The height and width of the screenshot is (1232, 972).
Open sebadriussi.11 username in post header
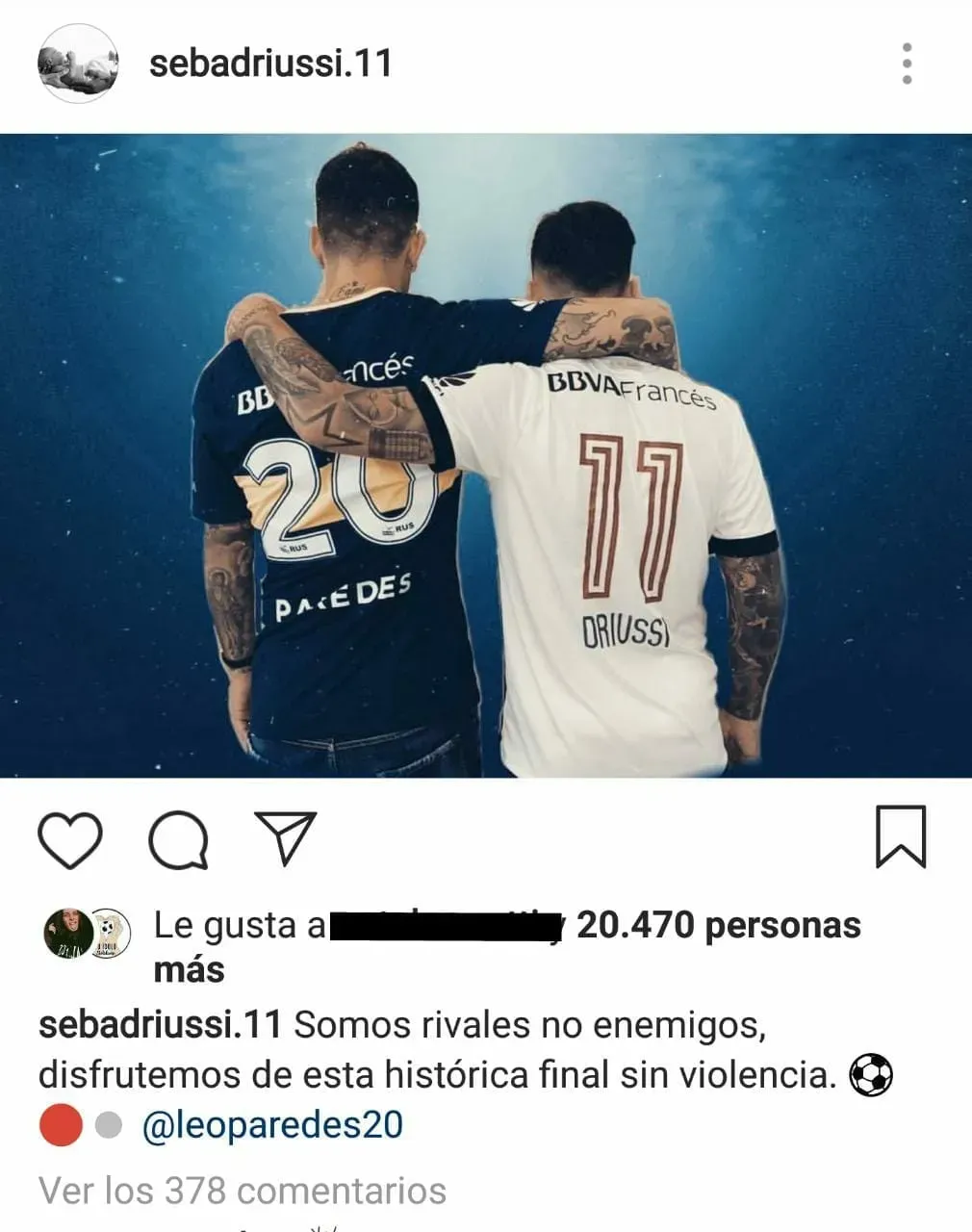270,64
